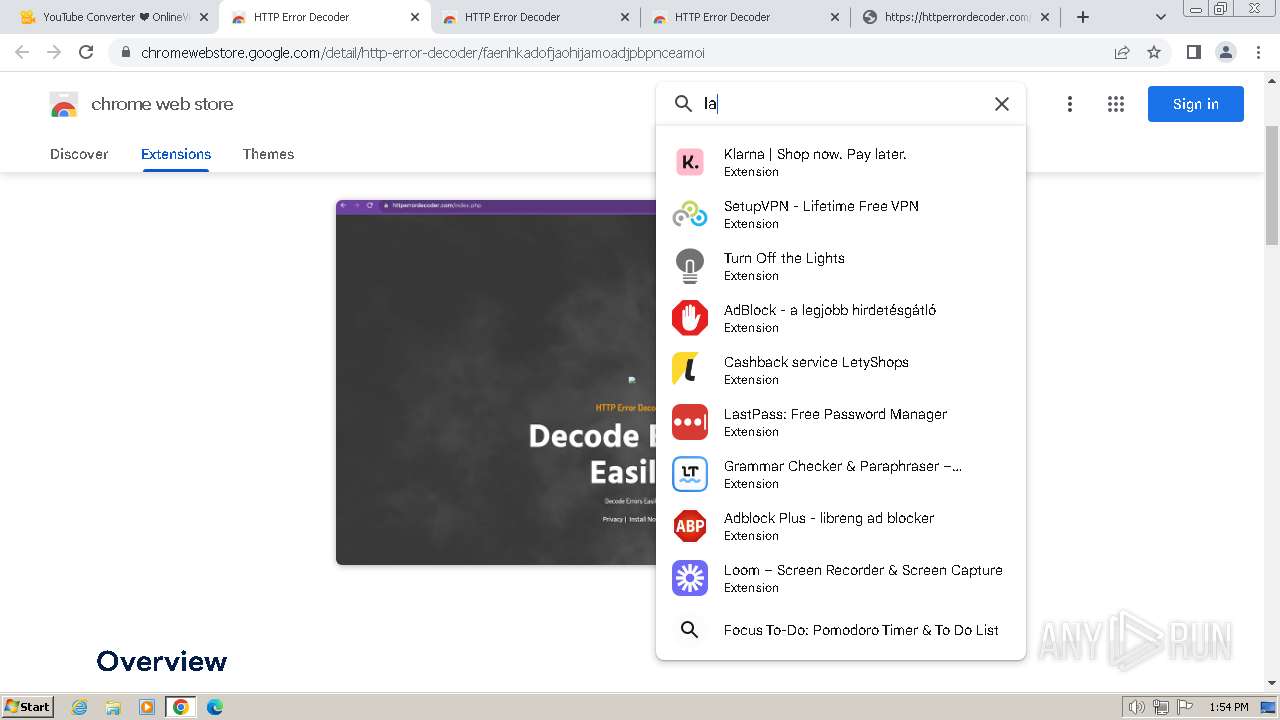The image size is (1280, 720).
Task: Select Cashback service LetyShops text
Action: (x=816, y=362)
